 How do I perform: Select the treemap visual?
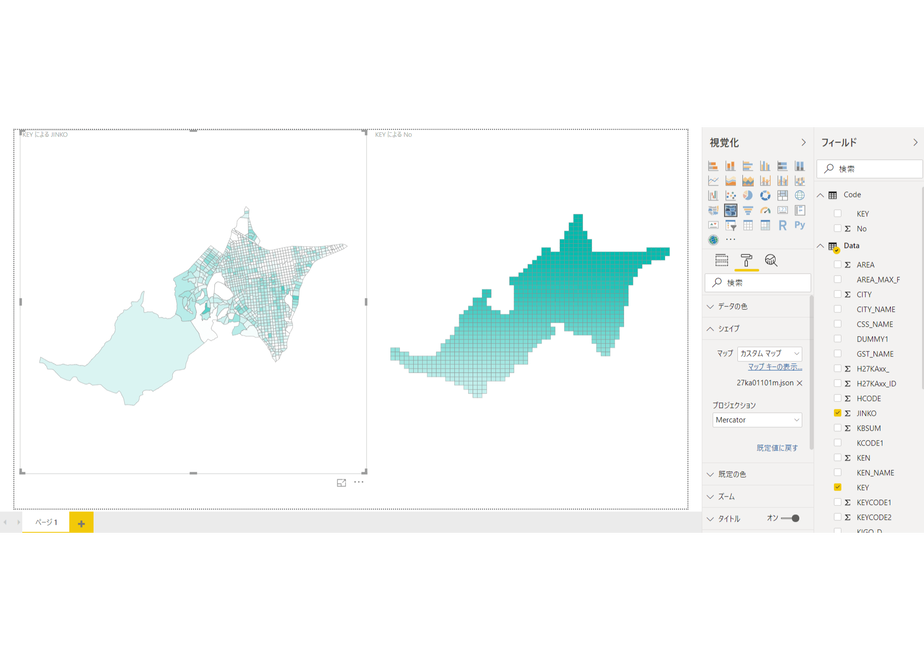click(x=783, y=195)
